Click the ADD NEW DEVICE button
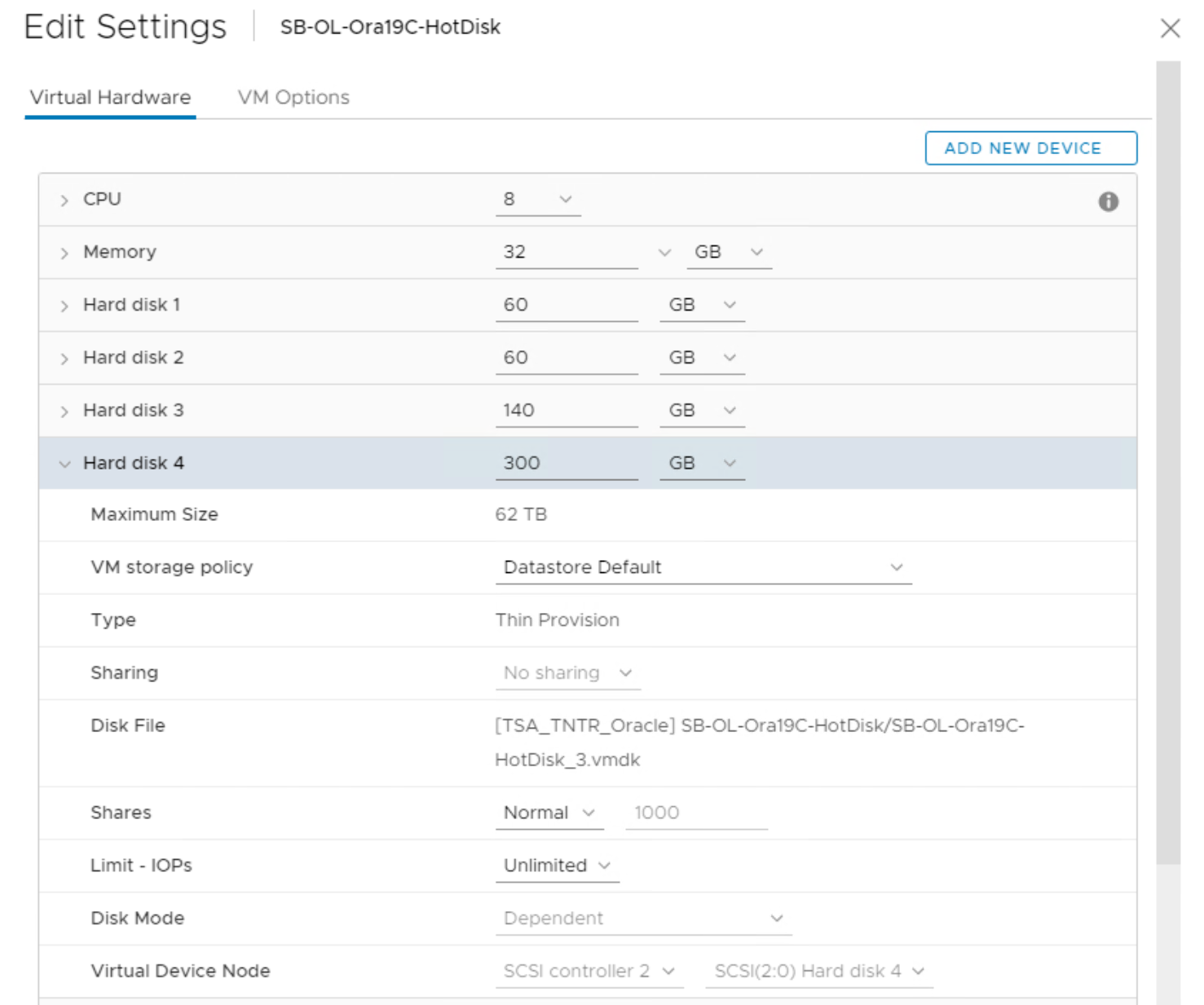 click(1030, 148)
